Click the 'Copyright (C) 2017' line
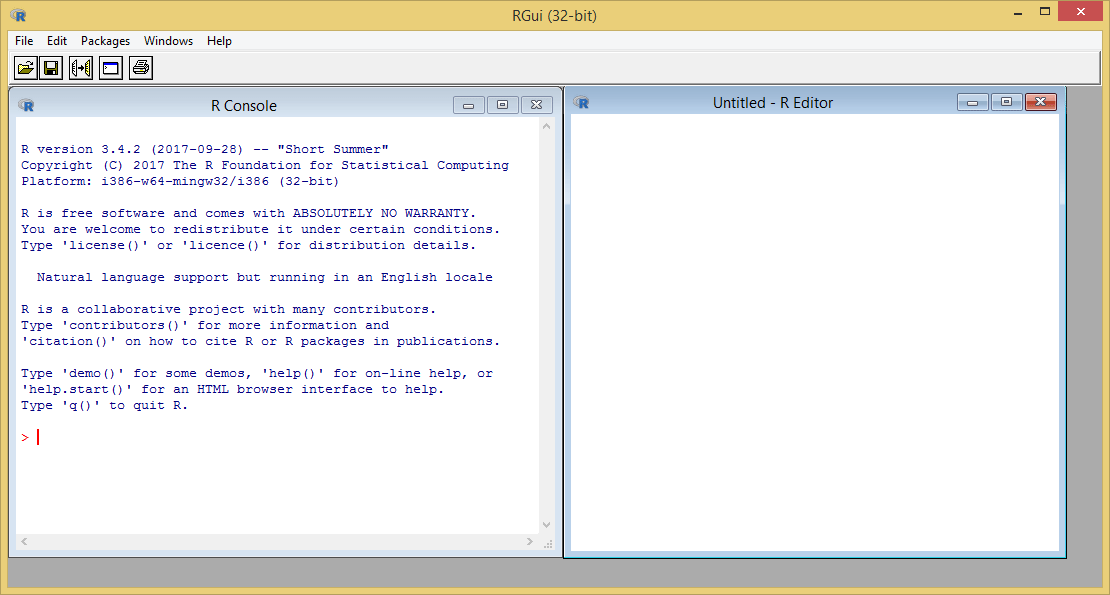The image size is (1110, 595). point(265,165)
